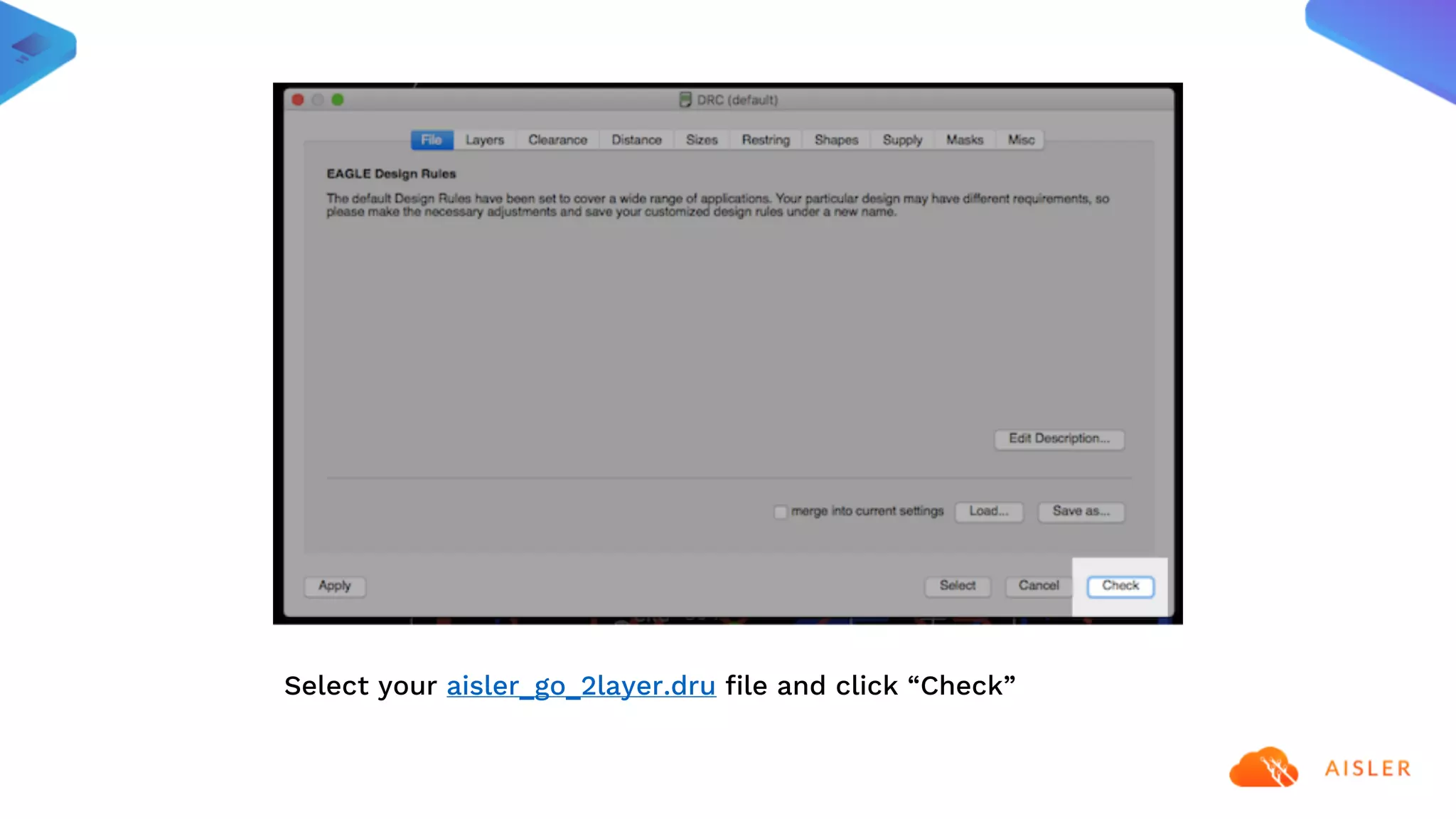Screen dimensions: 1456x819
Task: Open the Clearance tab
Action: (557, 140)
